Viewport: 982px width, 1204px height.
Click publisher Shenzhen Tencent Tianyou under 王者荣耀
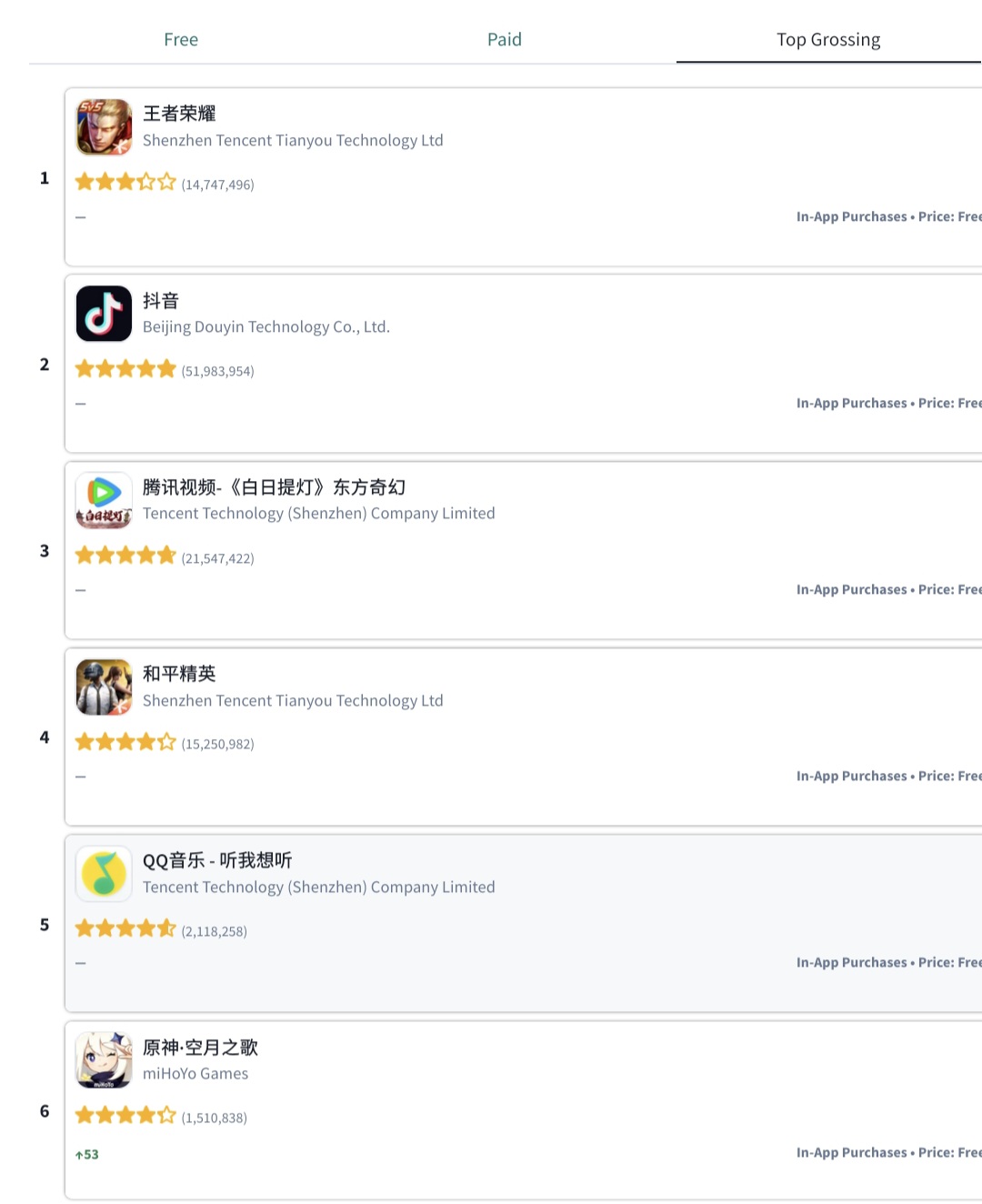[x=293, y=141]
